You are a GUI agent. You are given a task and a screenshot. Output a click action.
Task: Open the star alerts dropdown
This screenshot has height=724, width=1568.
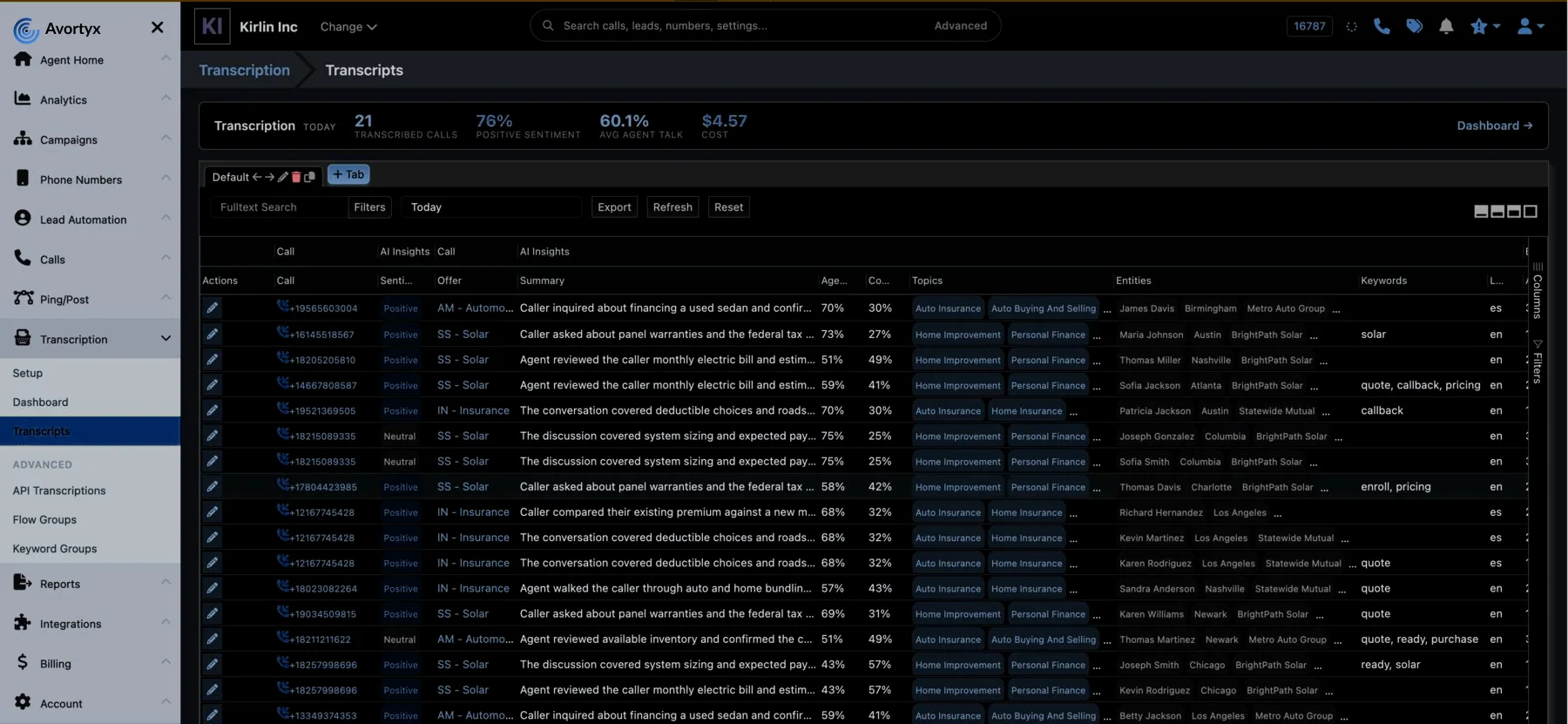(1485, 26)
